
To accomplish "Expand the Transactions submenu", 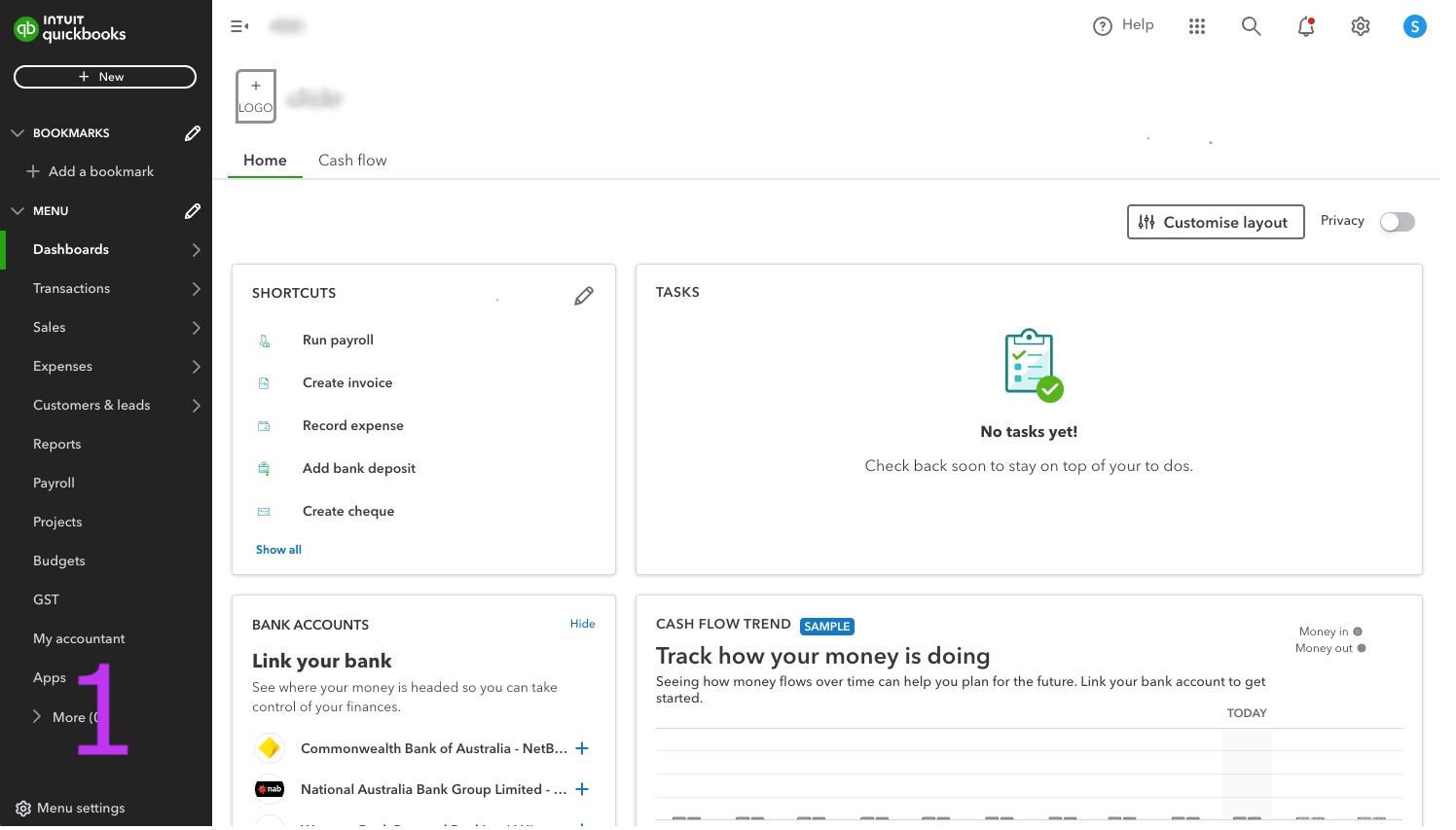I will (196, 289).
